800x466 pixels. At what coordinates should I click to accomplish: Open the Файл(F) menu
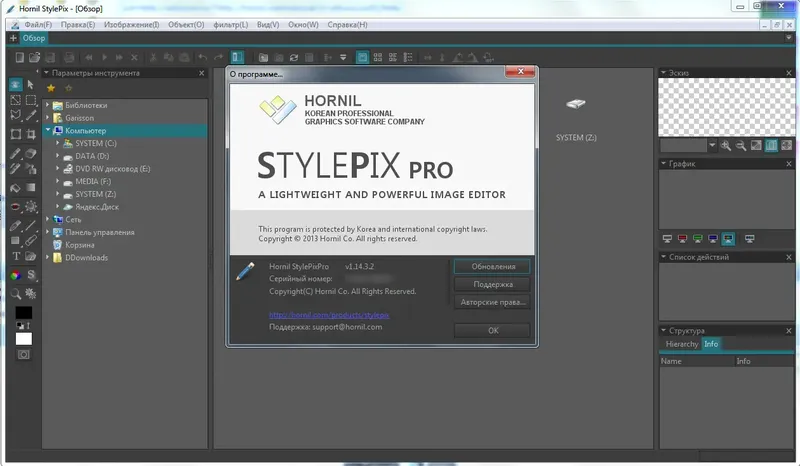38,24
